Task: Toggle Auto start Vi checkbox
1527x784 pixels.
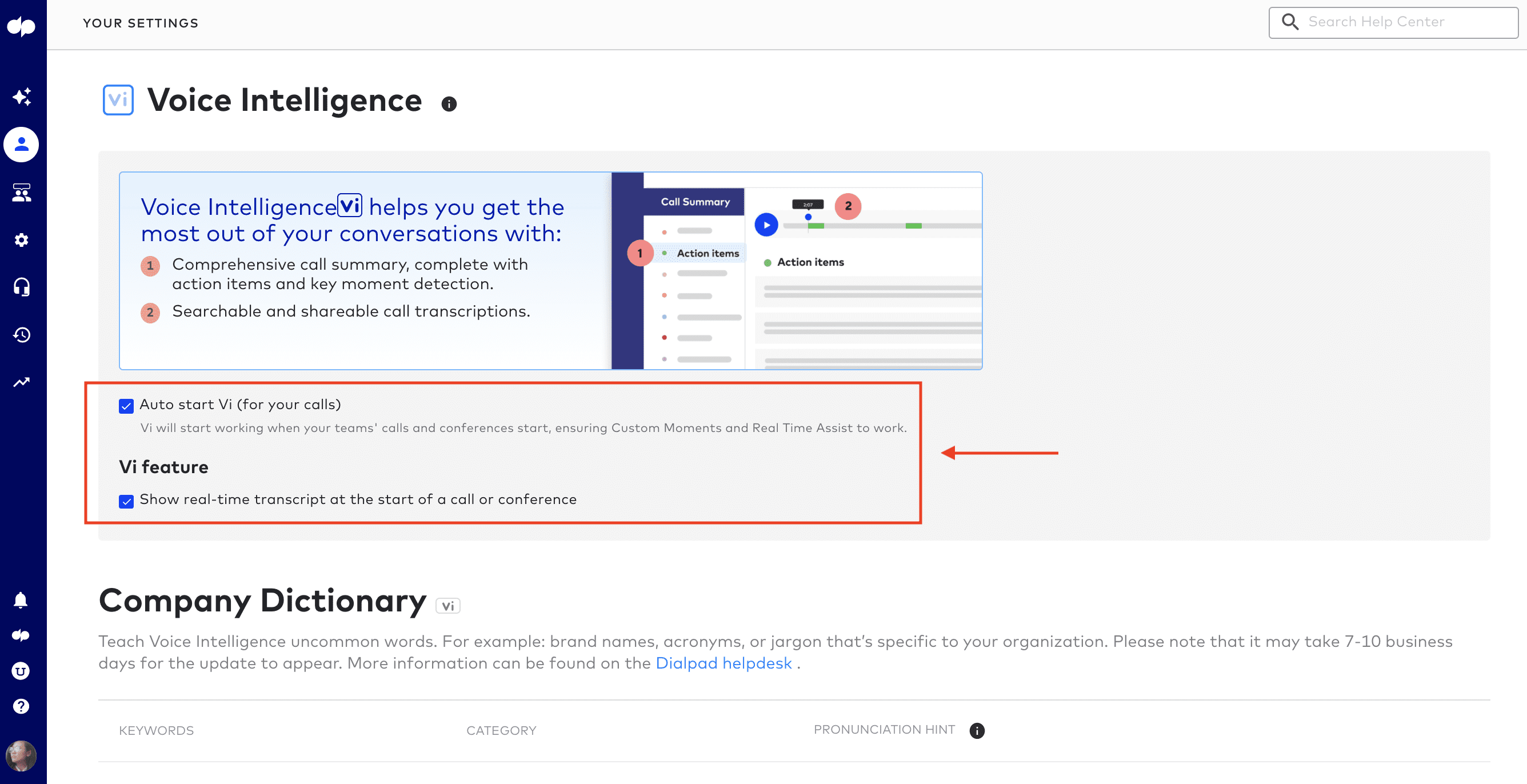Action: click(x=126, y=406)
